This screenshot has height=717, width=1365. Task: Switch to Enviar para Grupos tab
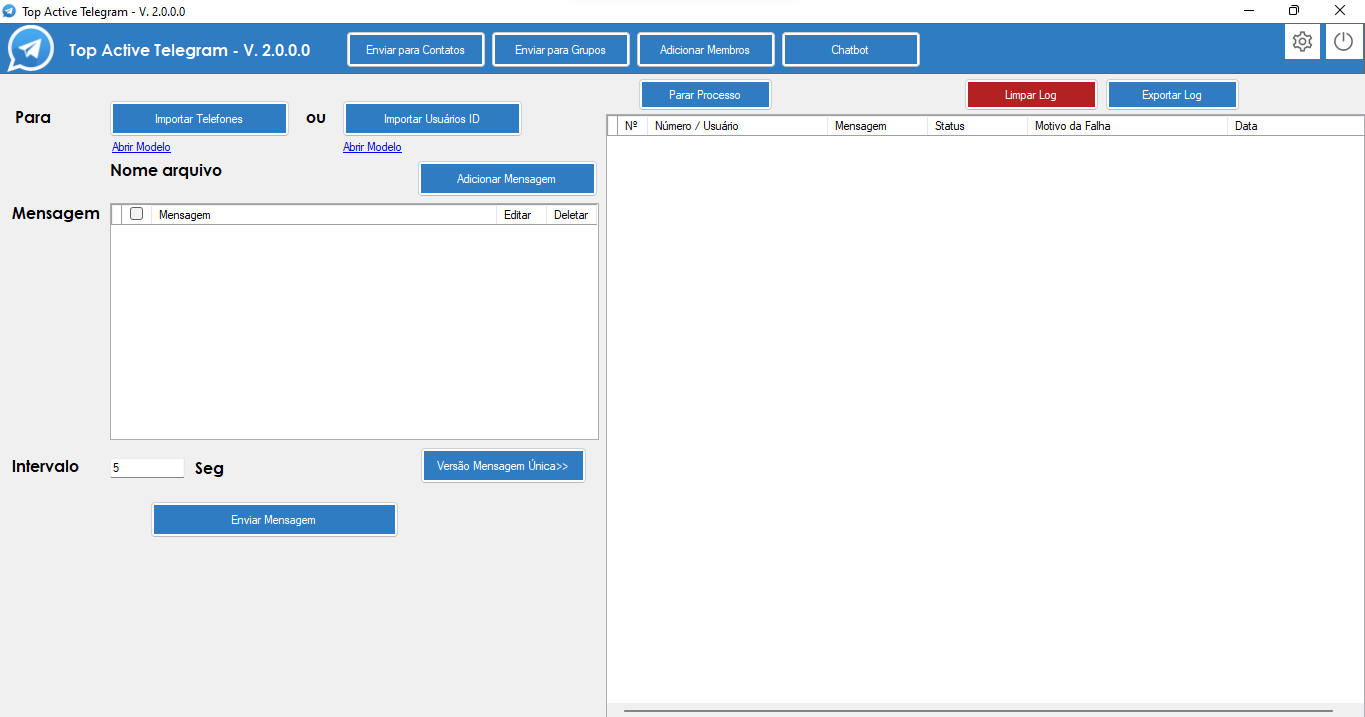[x=560, y=50]
